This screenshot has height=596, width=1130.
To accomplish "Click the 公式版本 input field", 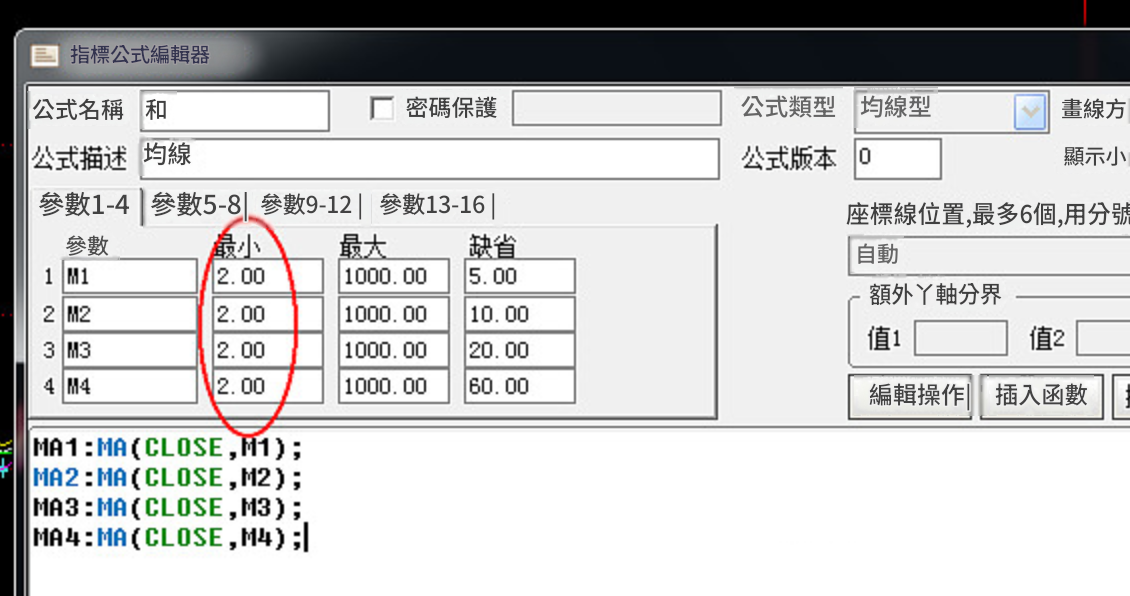I will pos(898,159).
